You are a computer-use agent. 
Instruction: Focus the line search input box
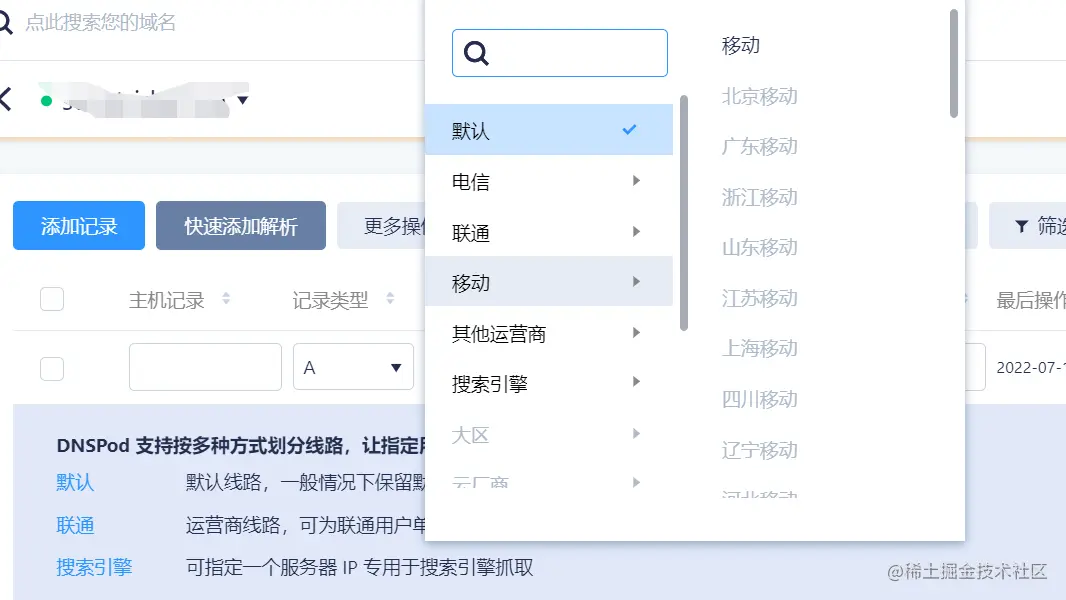click(x=560, y=53)
